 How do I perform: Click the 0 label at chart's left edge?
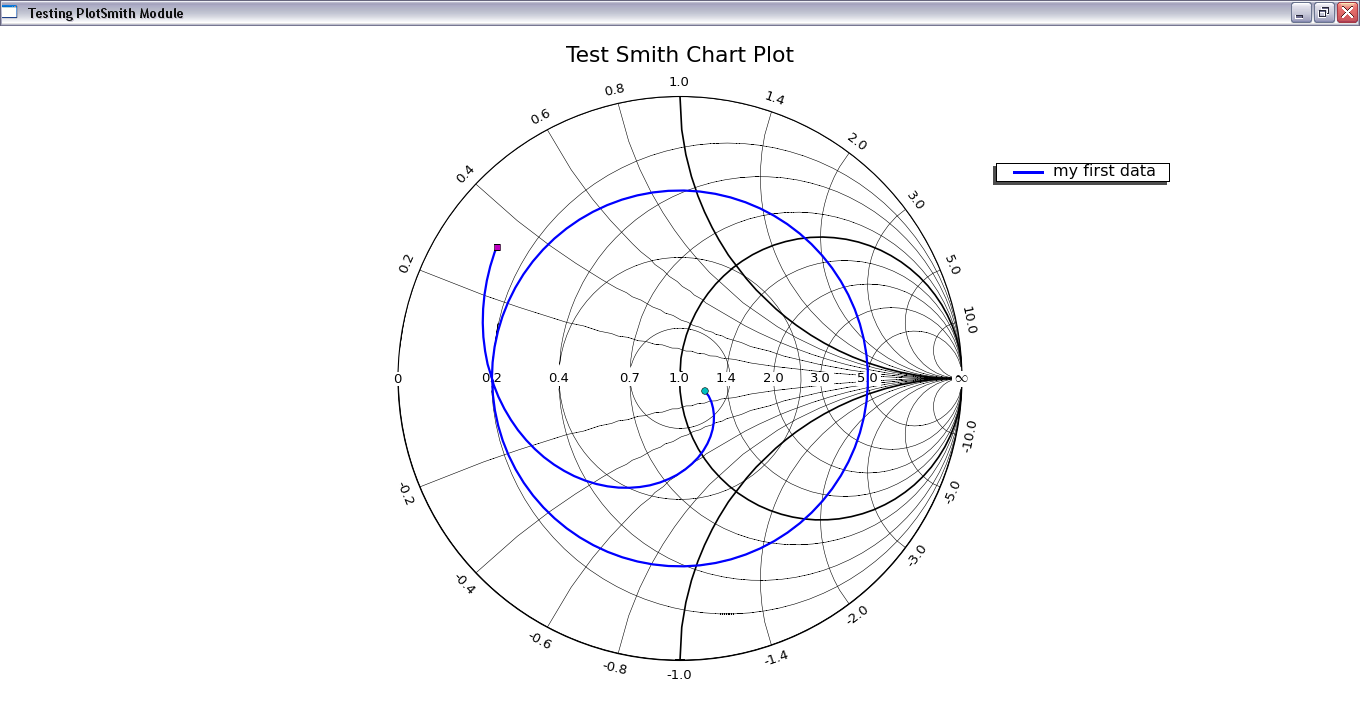(x=398, y=378)
